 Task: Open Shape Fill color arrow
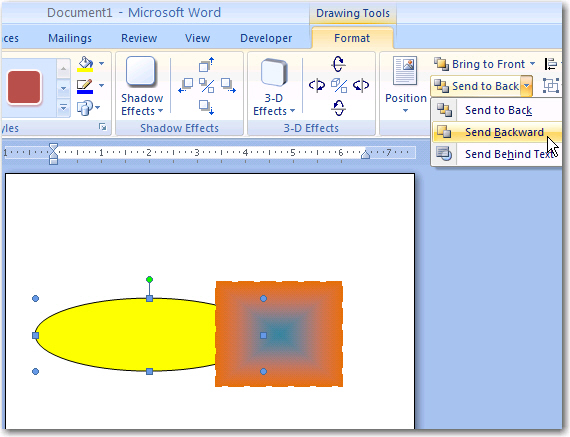point(101,64)
